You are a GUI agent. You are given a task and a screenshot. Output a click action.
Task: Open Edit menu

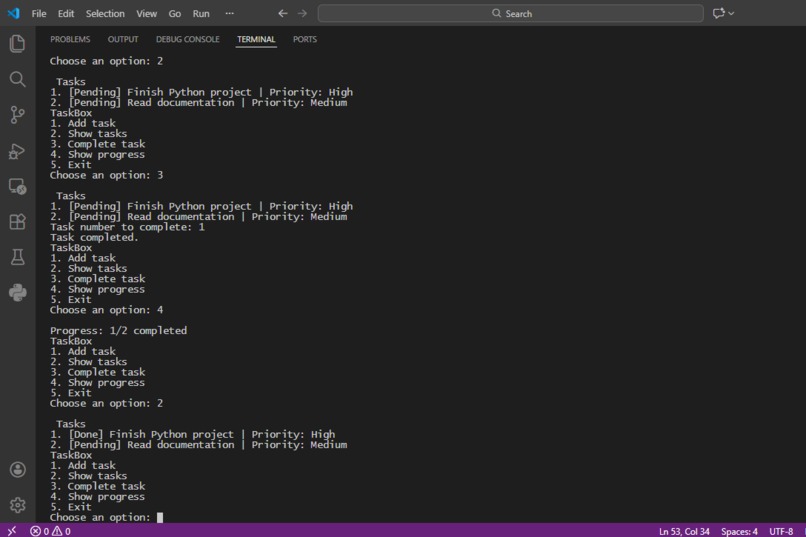click(x=66, y=14)
